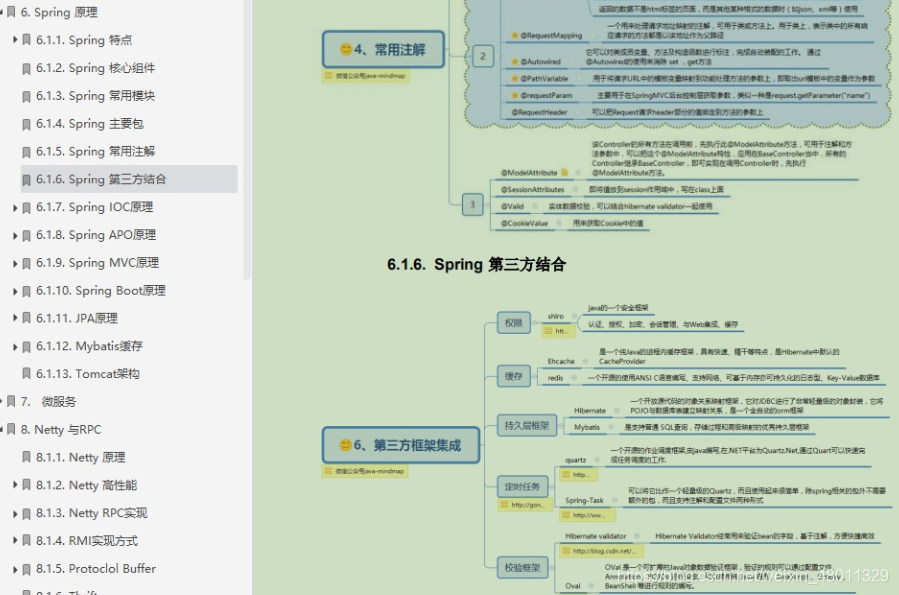899x595 pixels.
Task: Go to 8.1.1. Netty 原理
Action: click(80, 457)
